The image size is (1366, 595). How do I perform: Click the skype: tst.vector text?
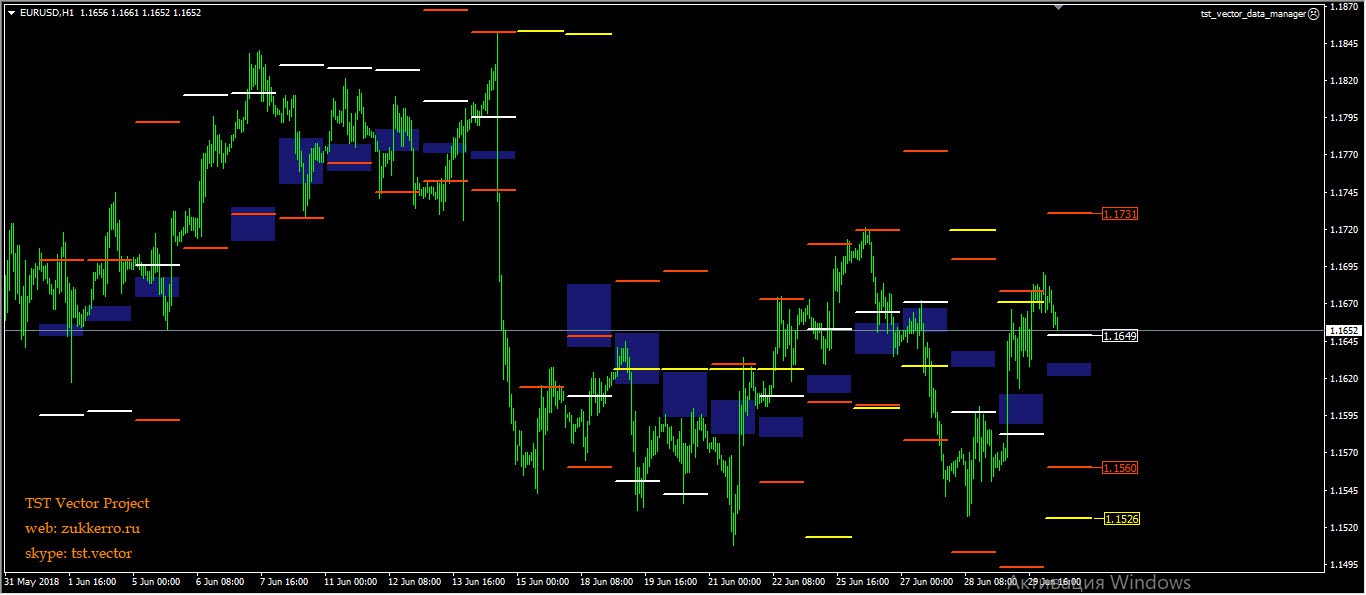pos(78,553)
